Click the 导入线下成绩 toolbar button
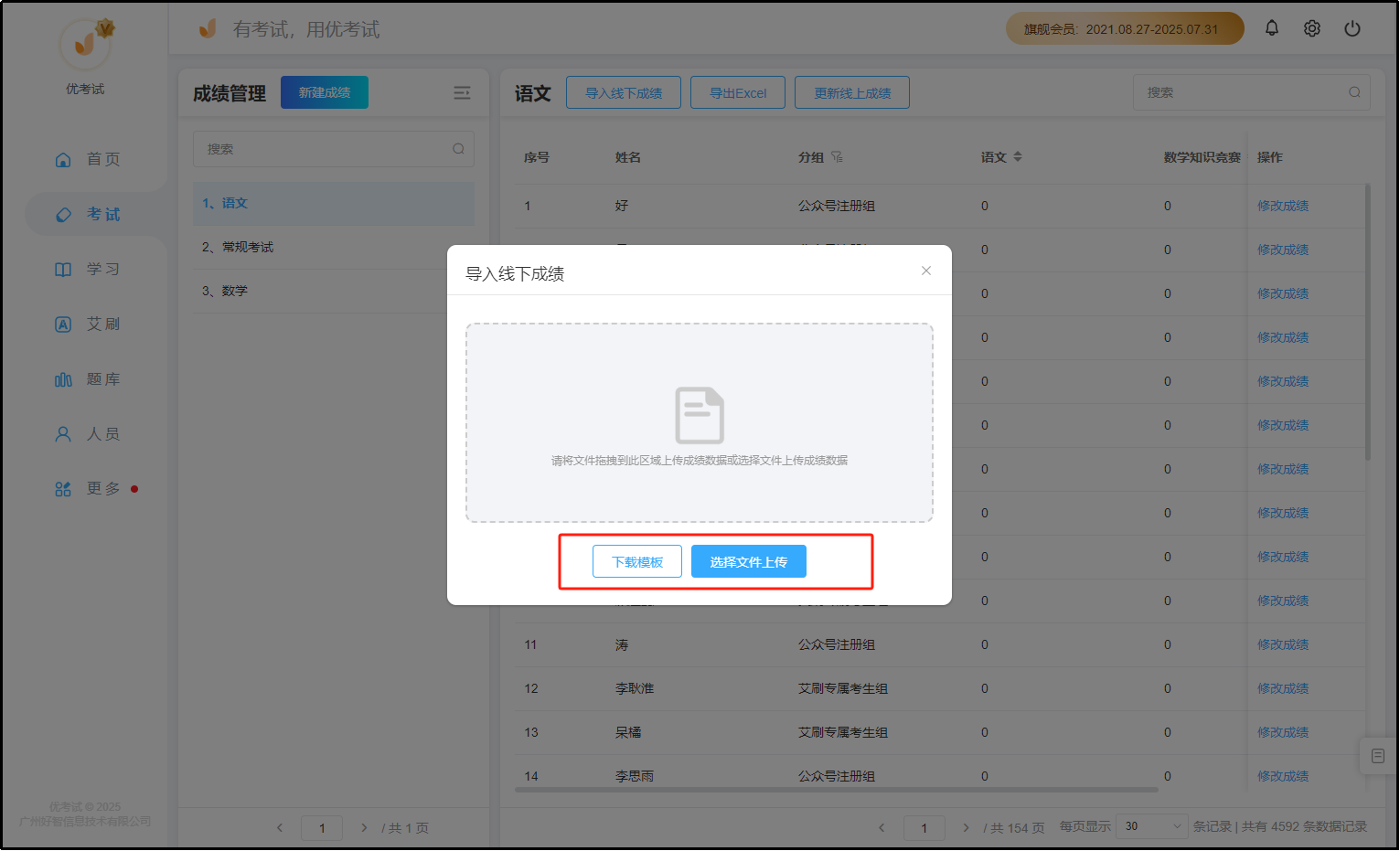 pyautogui.click(x=624, y=92)
